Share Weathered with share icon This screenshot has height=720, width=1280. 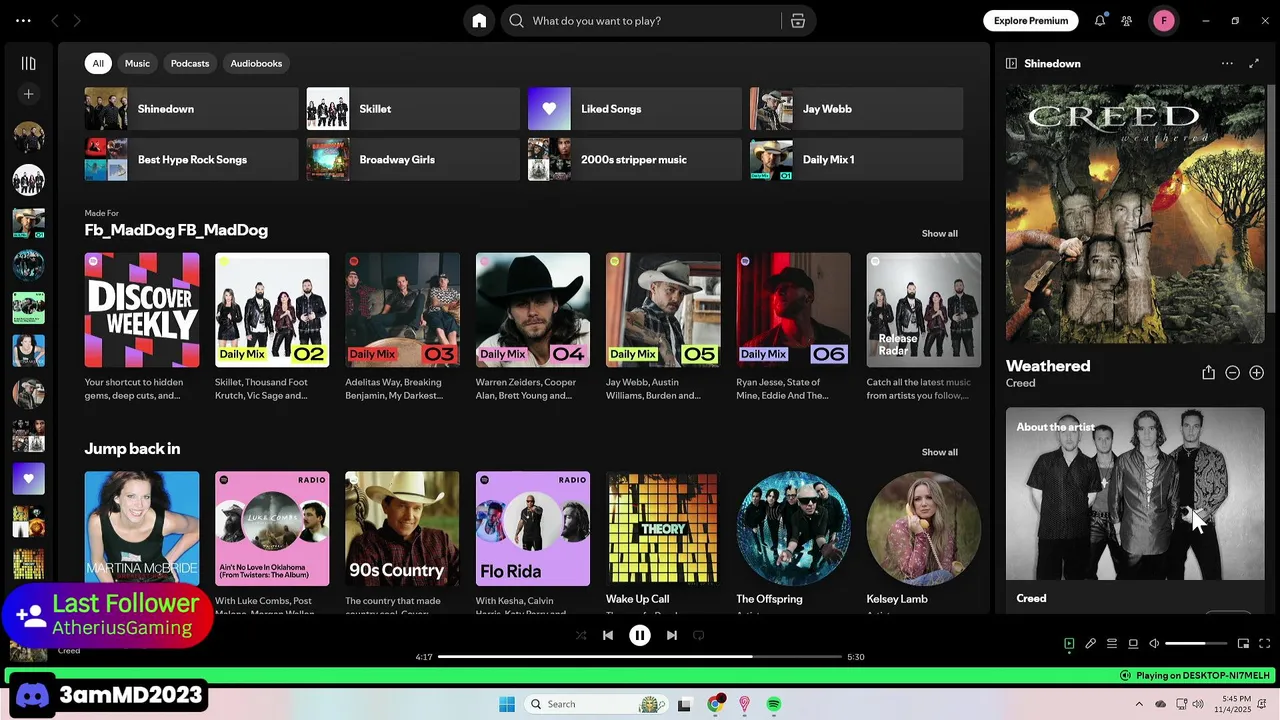point(1208,373)
